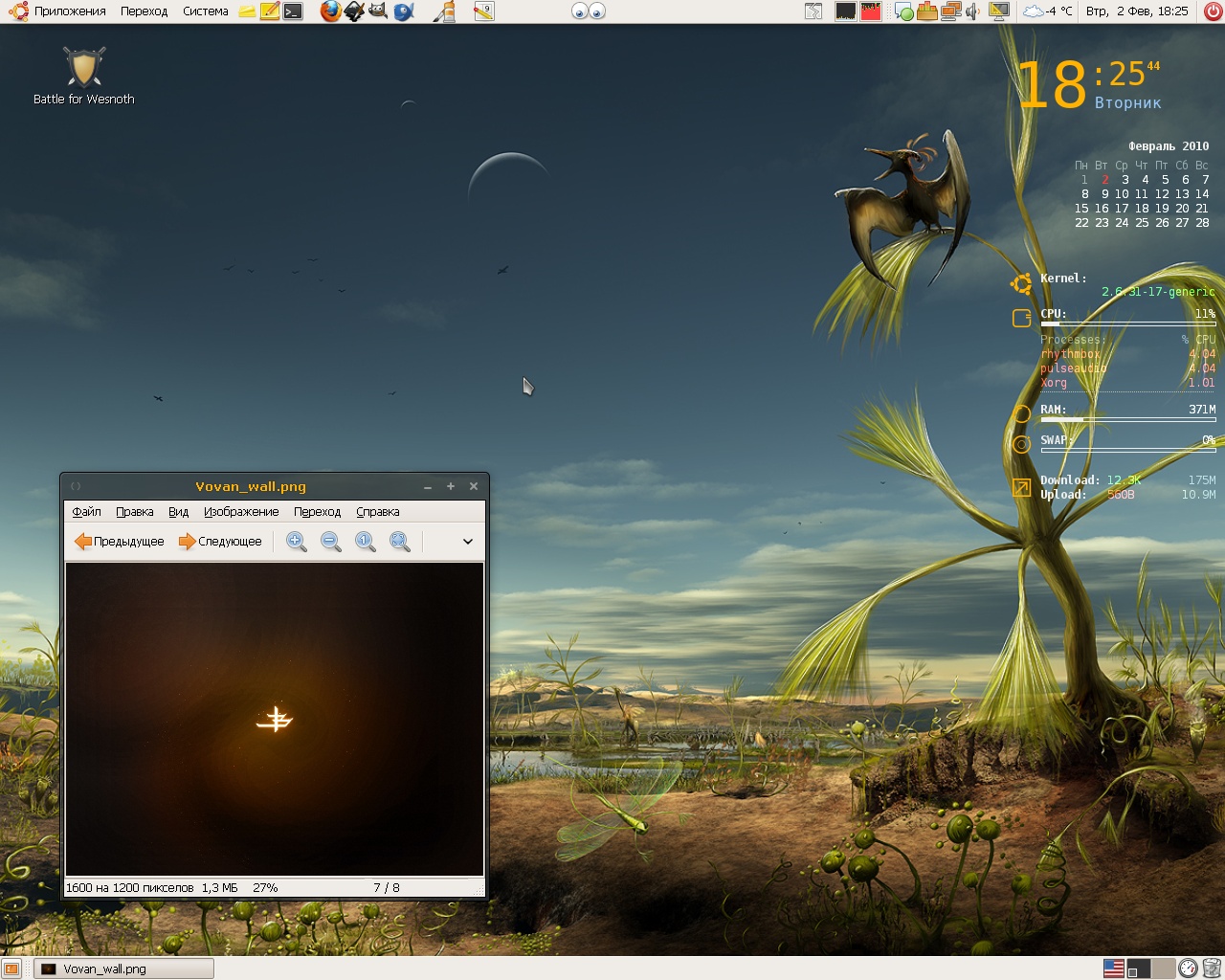
Task: Click the red system monitor graph applet
Action: [x=870, y=11]
